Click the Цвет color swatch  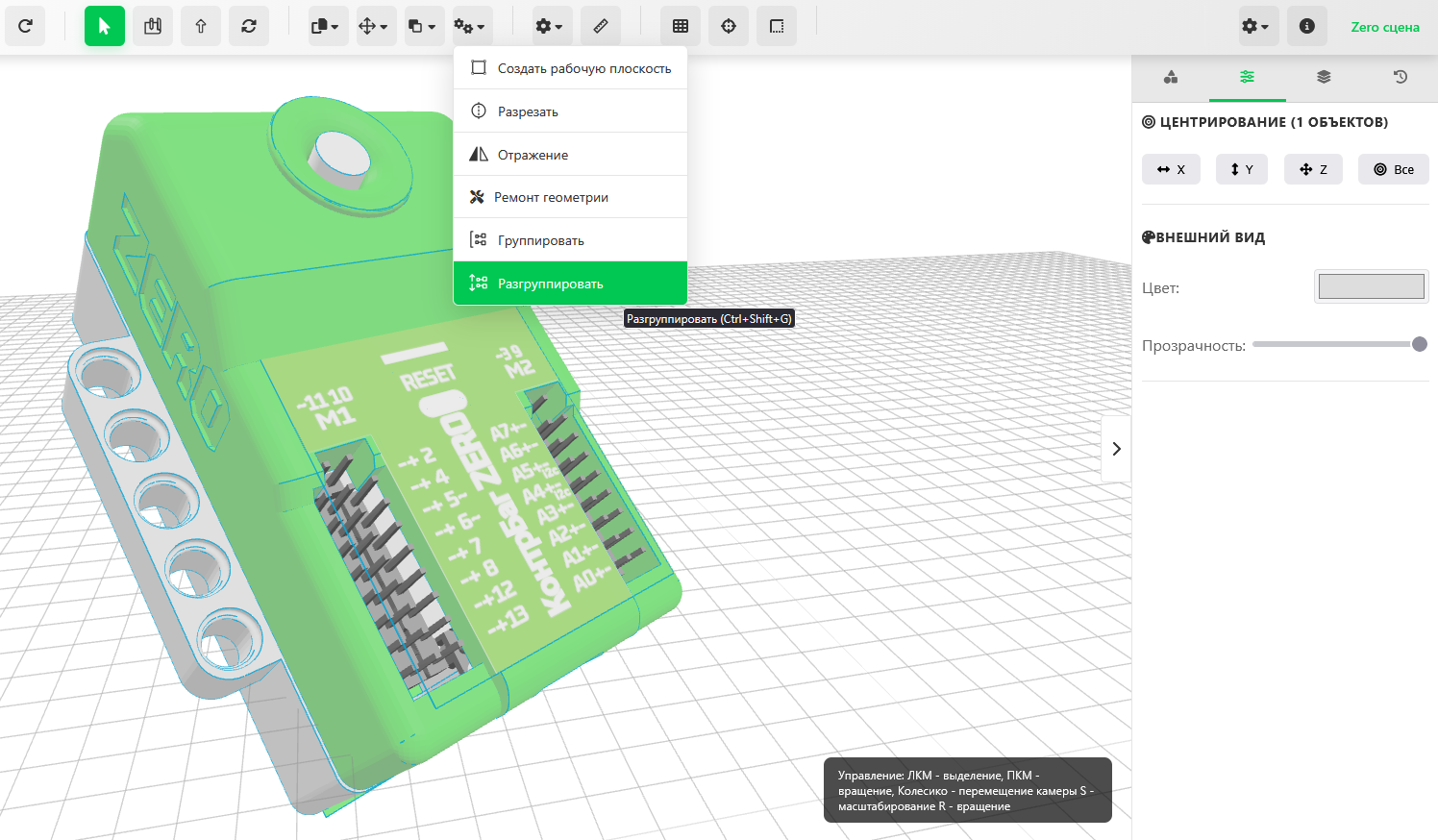pyautogui.click(x=1371, y=286)
